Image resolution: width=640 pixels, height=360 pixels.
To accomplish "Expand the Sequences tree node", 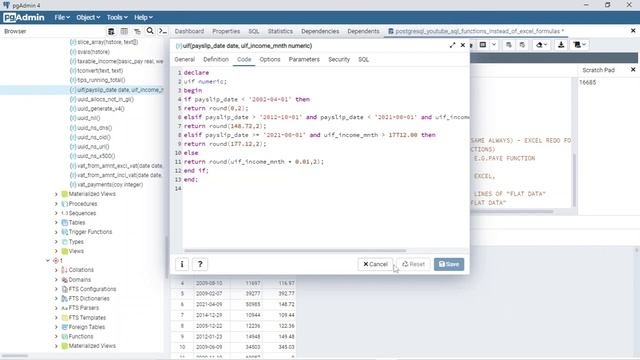I will click(56, 213).
